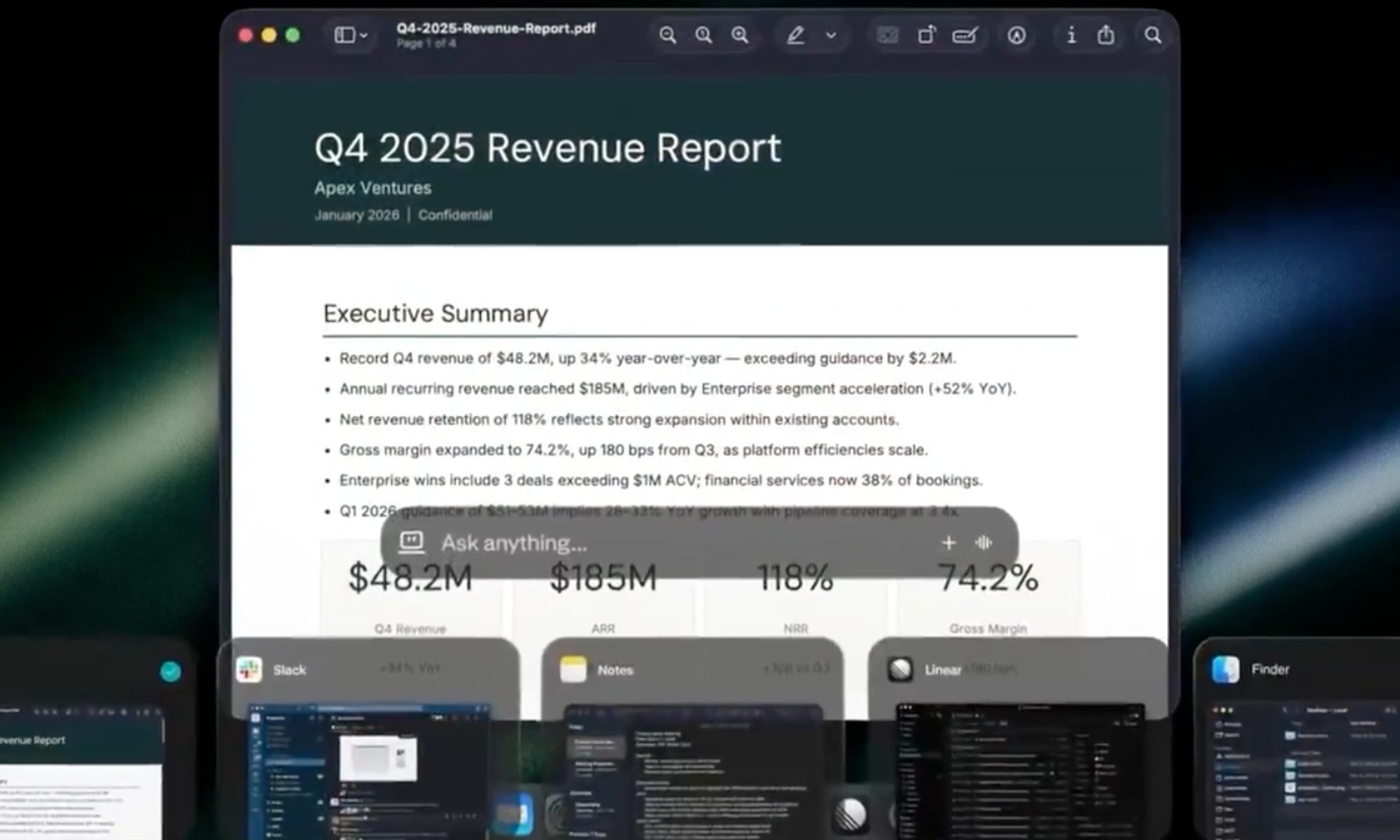Activate voice input waveform icon
Viewport: 1400px width, 840px height.
(983, 543)
